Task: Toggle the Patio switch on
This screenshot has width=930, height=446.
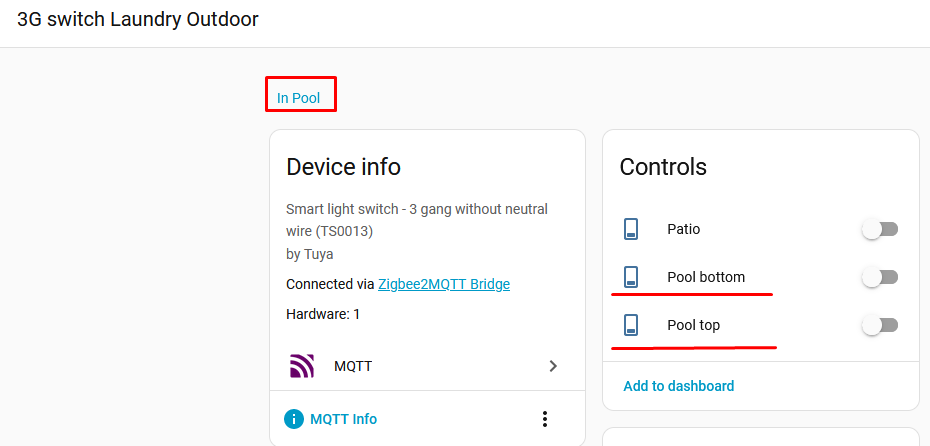Action: point(880,229)
